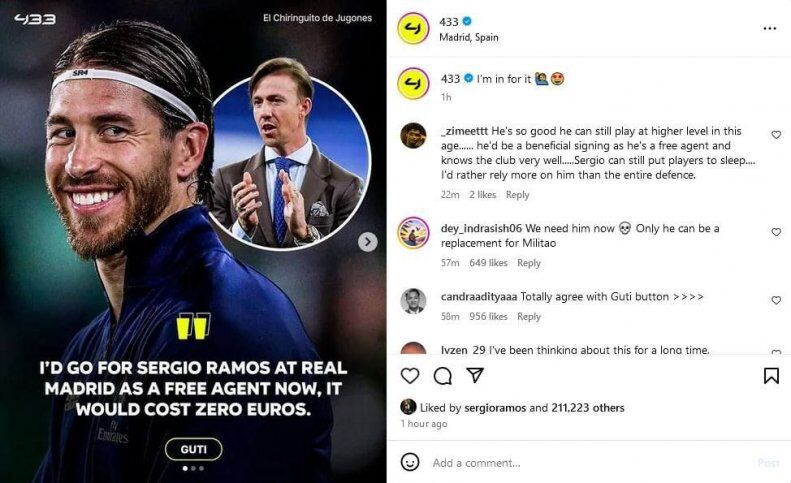Select the second carousel dot indicator

tap(193, 468)
